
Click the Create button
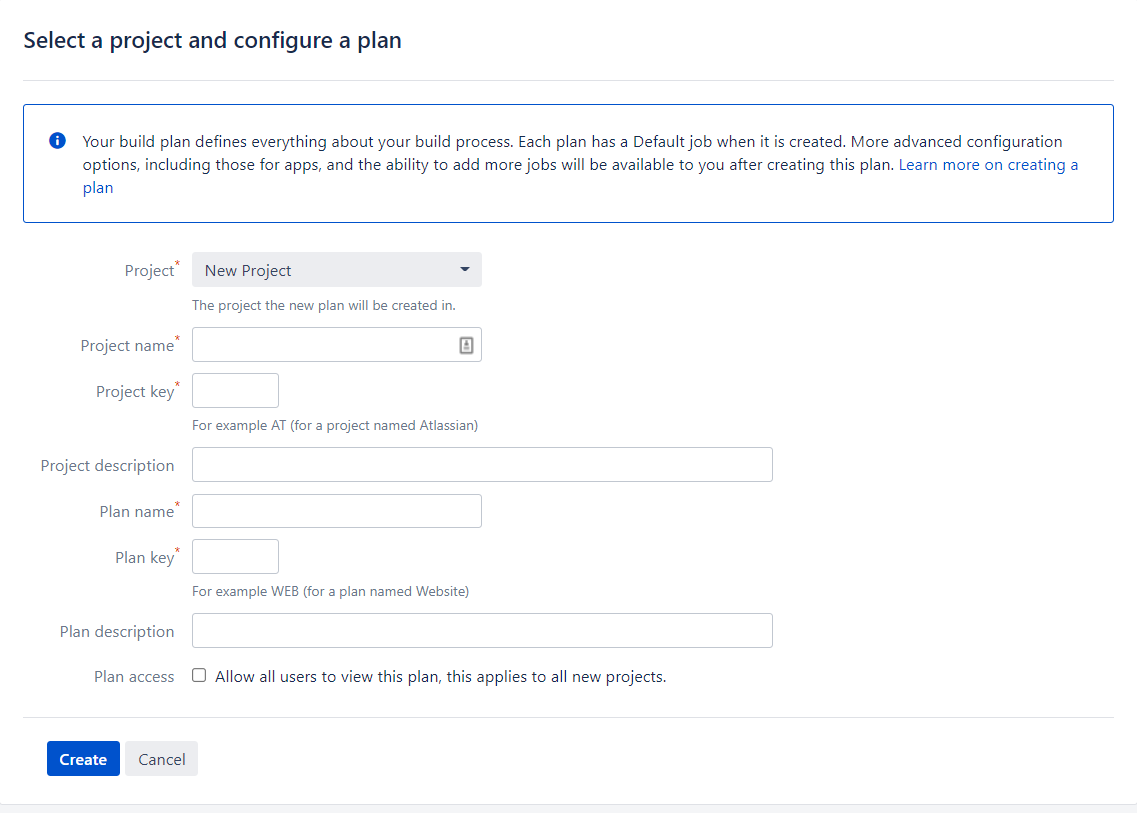[x=83, y=759]
